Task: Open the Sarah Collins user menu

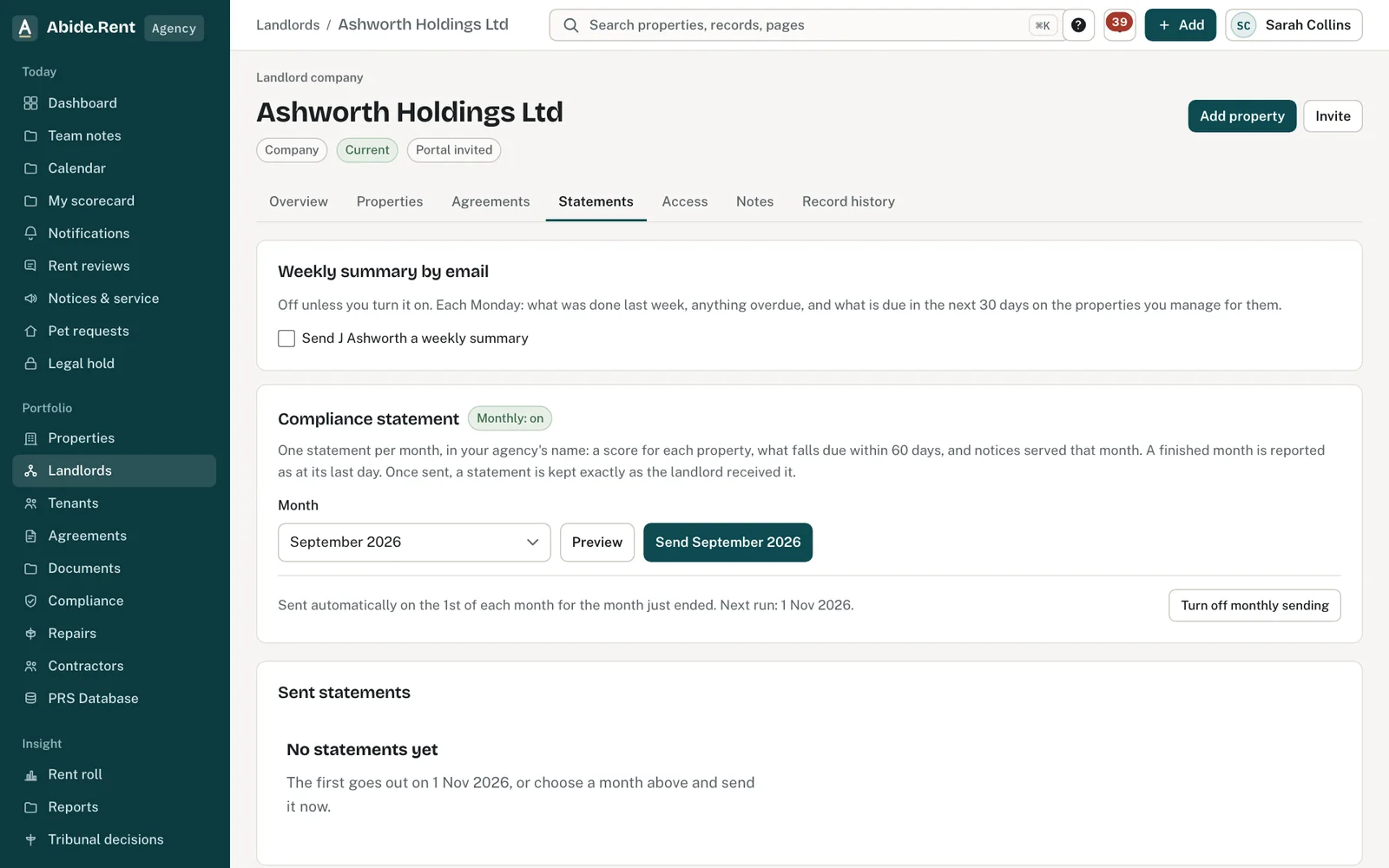Action: (1294, 25)
